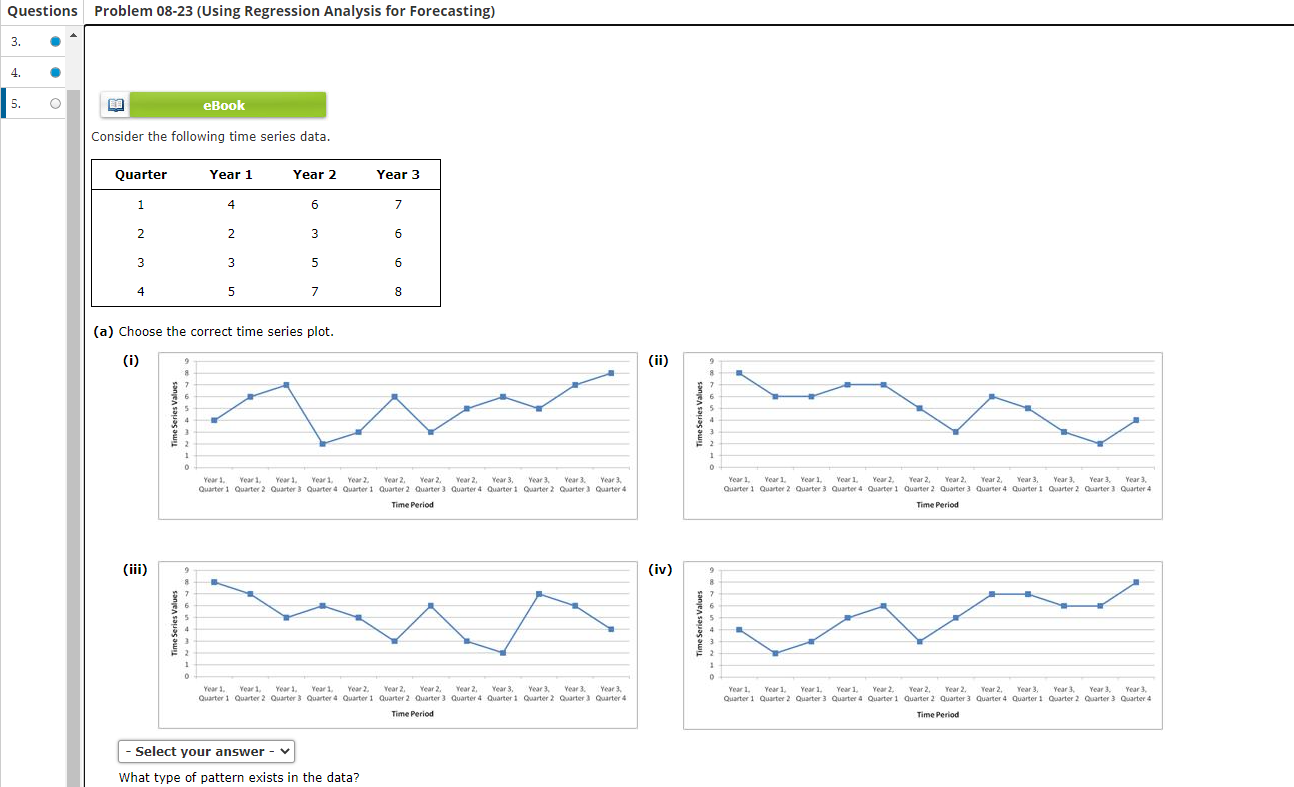The image size is (1294, 787).
Task: Click the dropdown arrow chevron
Action: coord(284,751)
